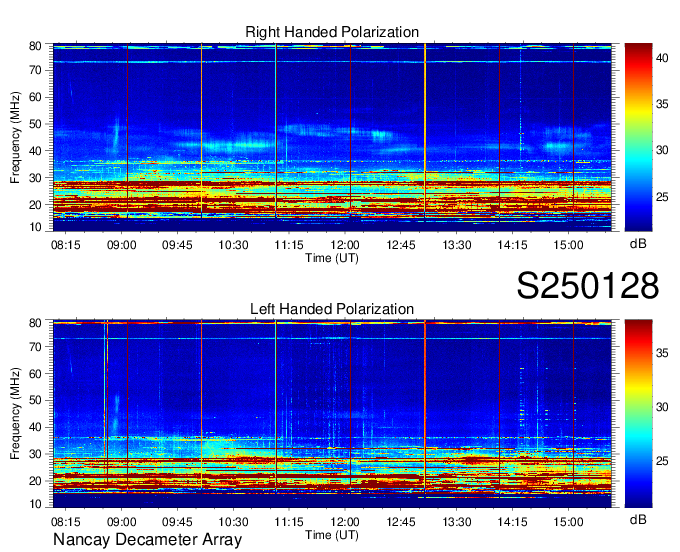Screen dimensions: 680x552
Task: Click the left-handed plot's color scale bar
Action: 638,414
